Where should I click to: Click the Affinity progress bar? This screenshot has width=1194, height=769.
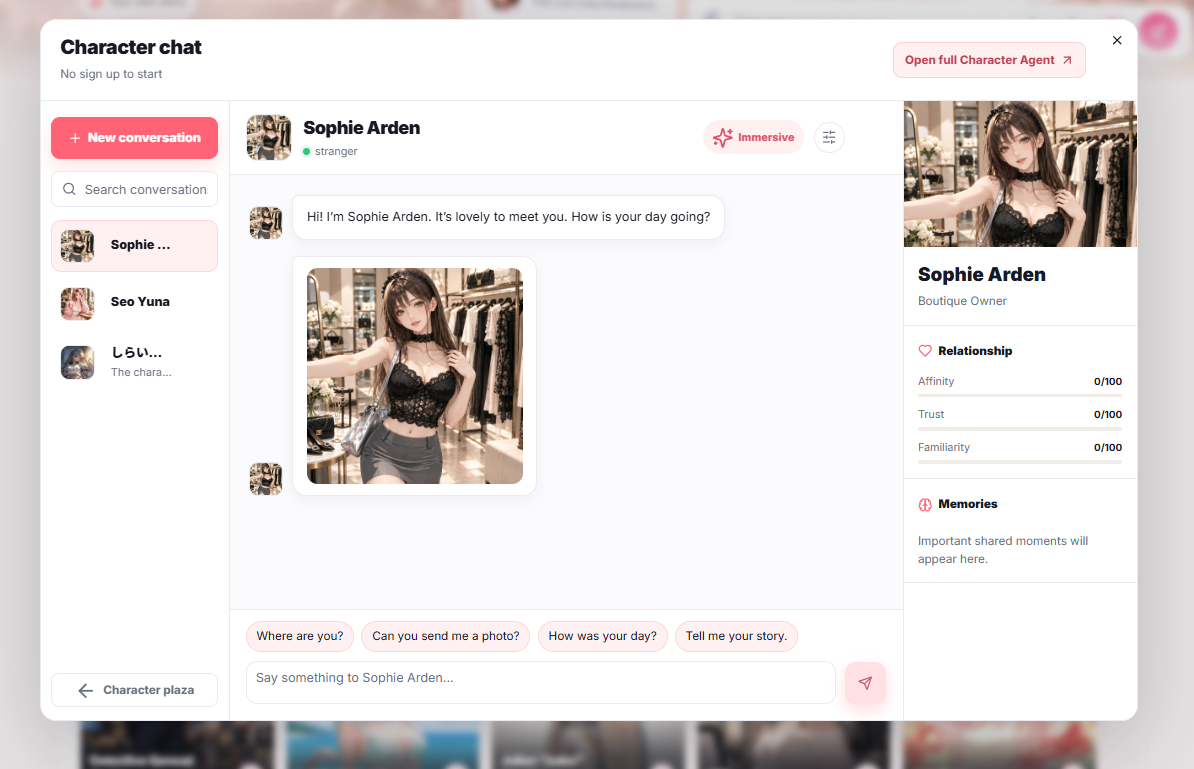[x=1020, y=395]
